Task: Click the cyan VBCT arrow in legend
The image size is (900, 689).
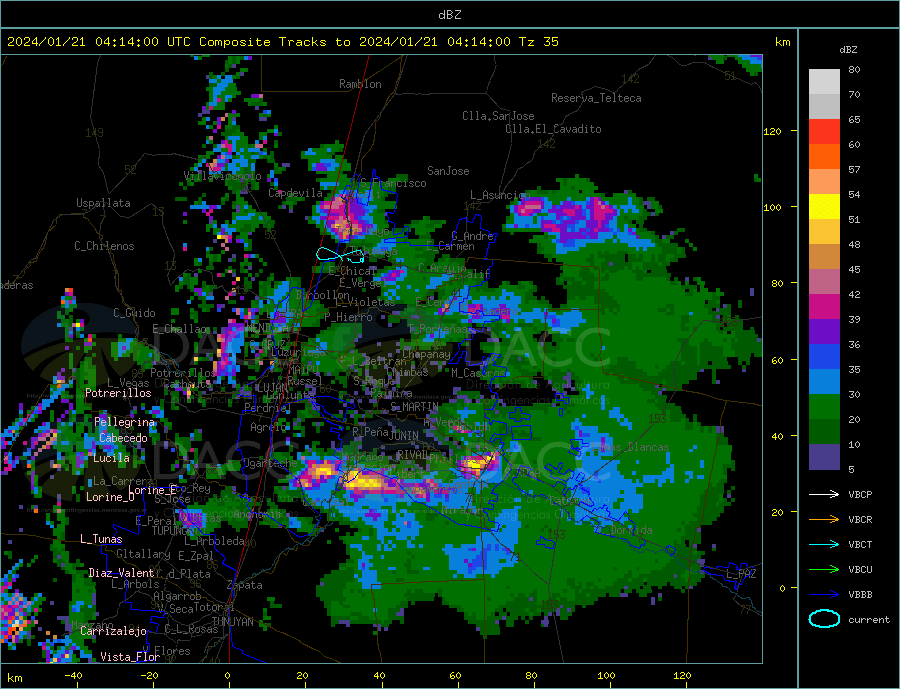Action: pos(824,544)
